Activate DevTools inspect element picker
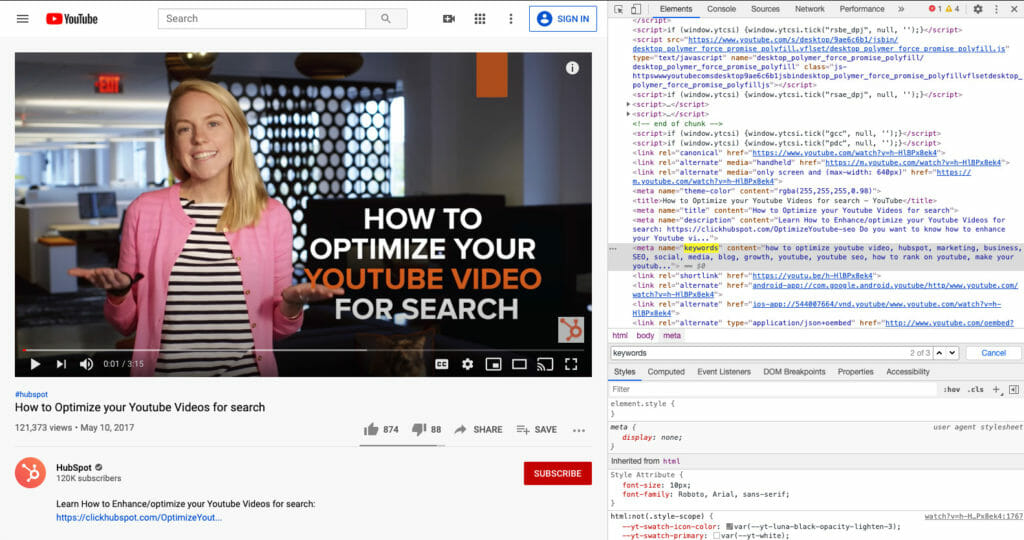 click(618, 9)
